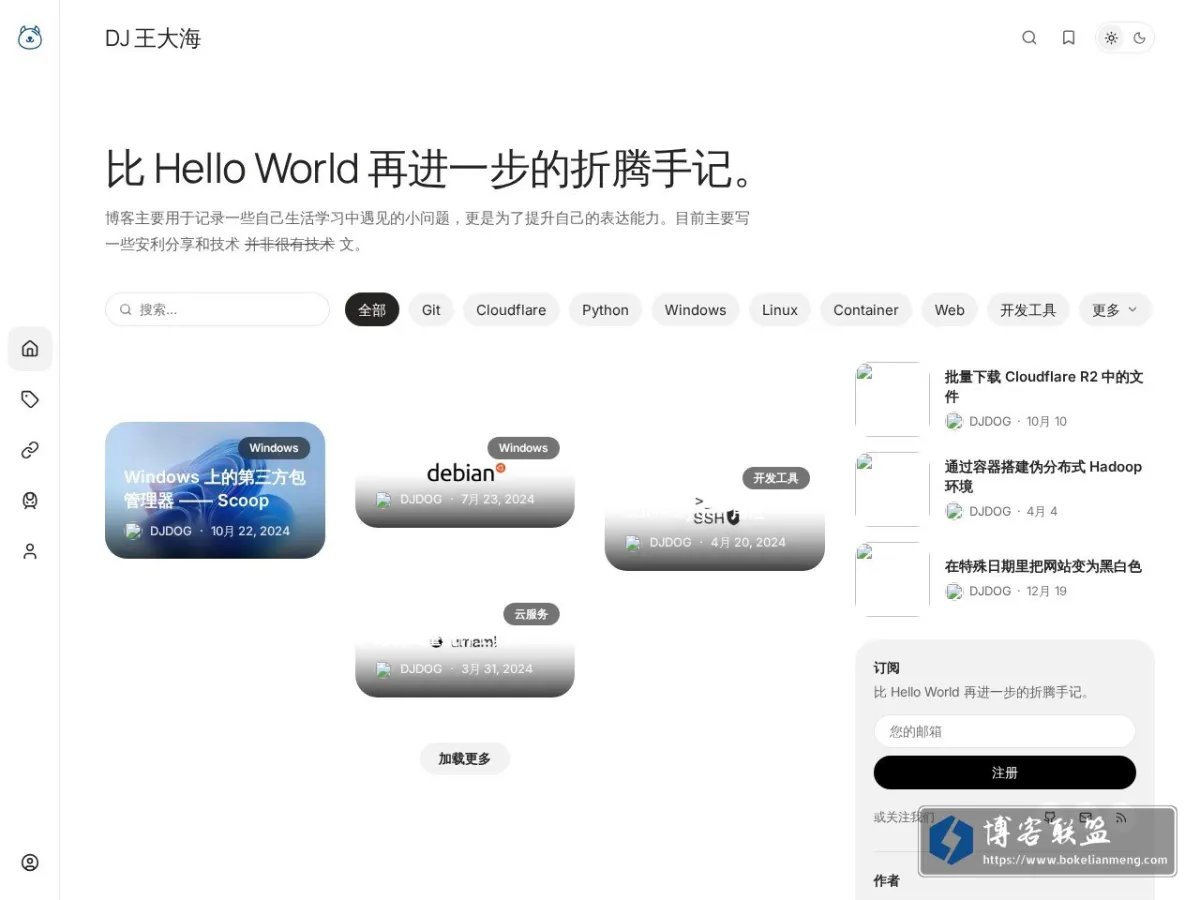Open the Scoop package manager post card
The image size is (1200, 900).
[215, 490]
